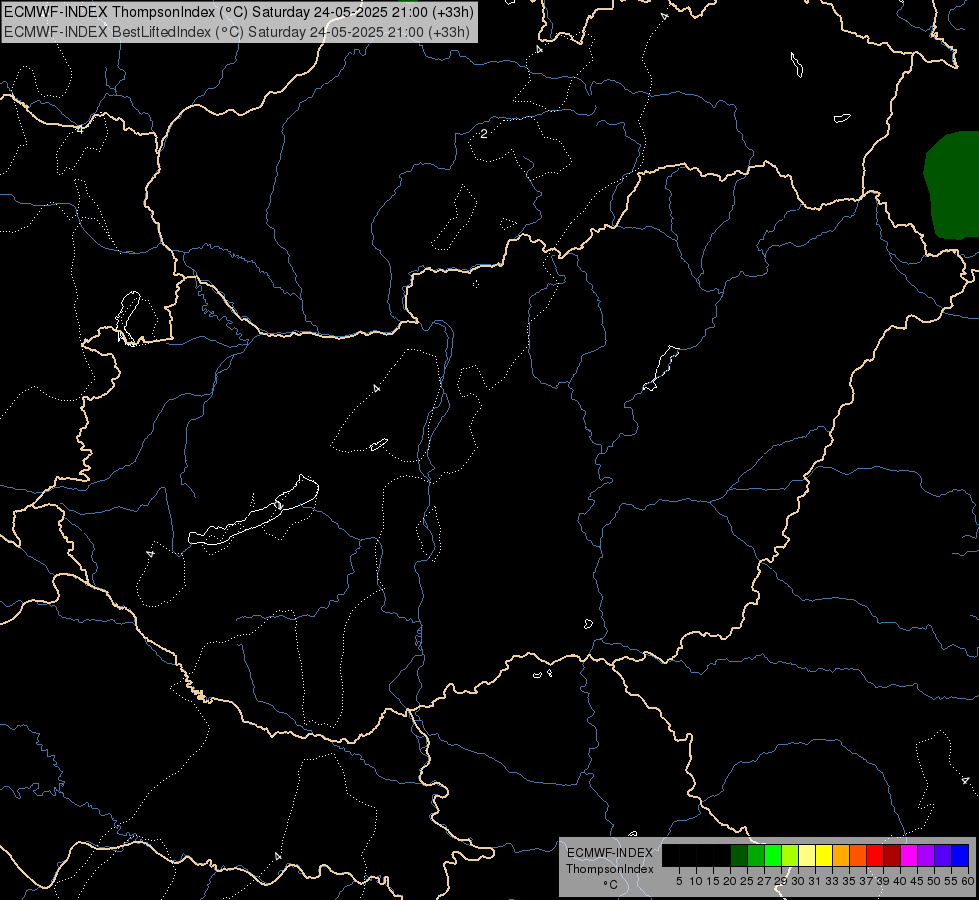Select the pale yellow 30–31 legend swatch
Viewport: 979px width, 900px height.
(x=807, y=855)
